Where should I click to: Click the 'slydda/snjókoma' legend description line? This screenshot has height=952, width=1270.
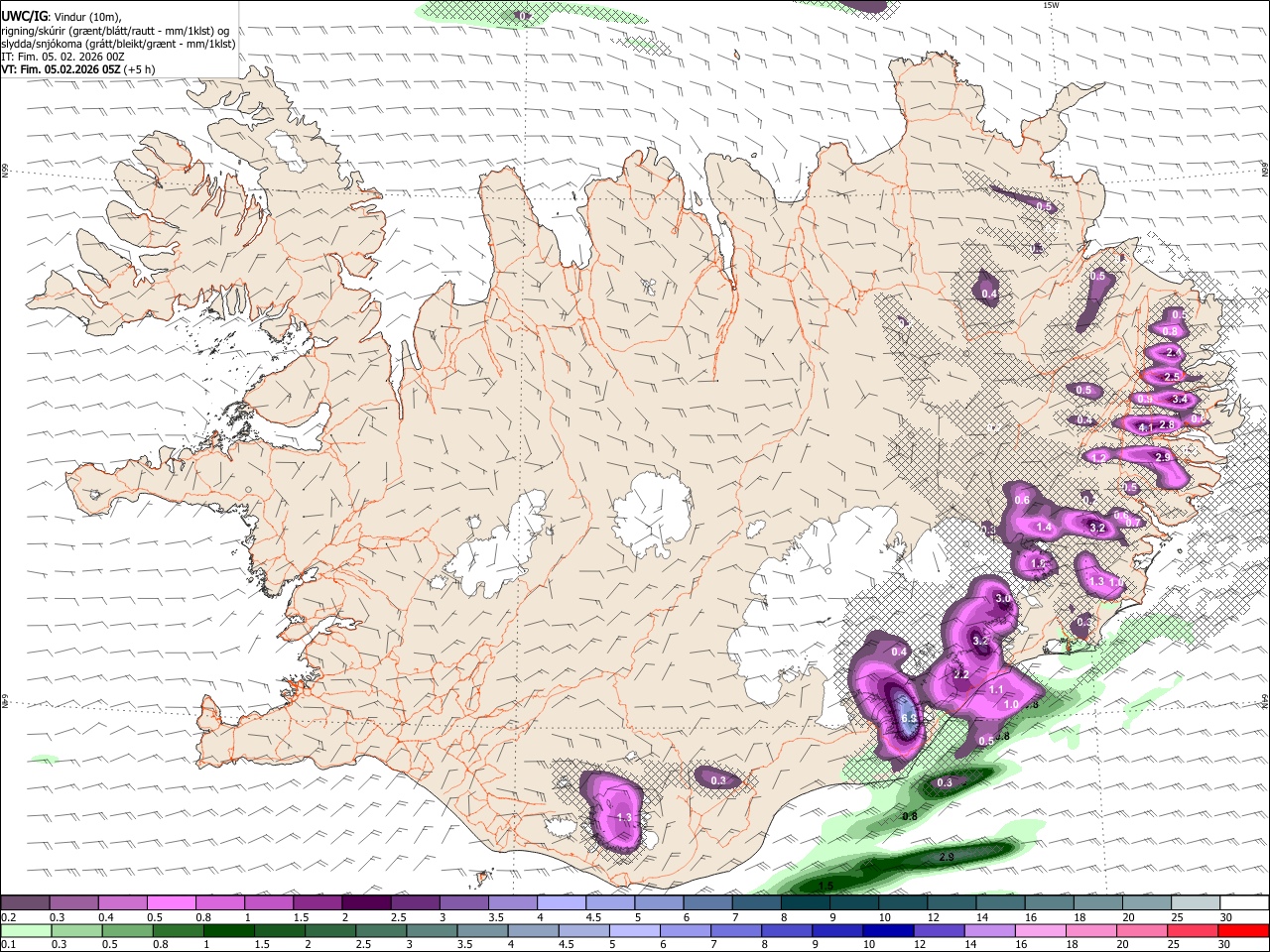(x=118, y=44)
